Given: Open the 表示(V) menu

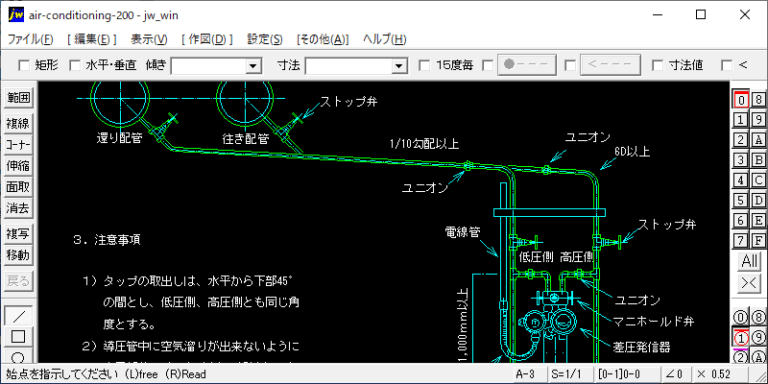Looking at the screenshot, I should tap(149, 40).
